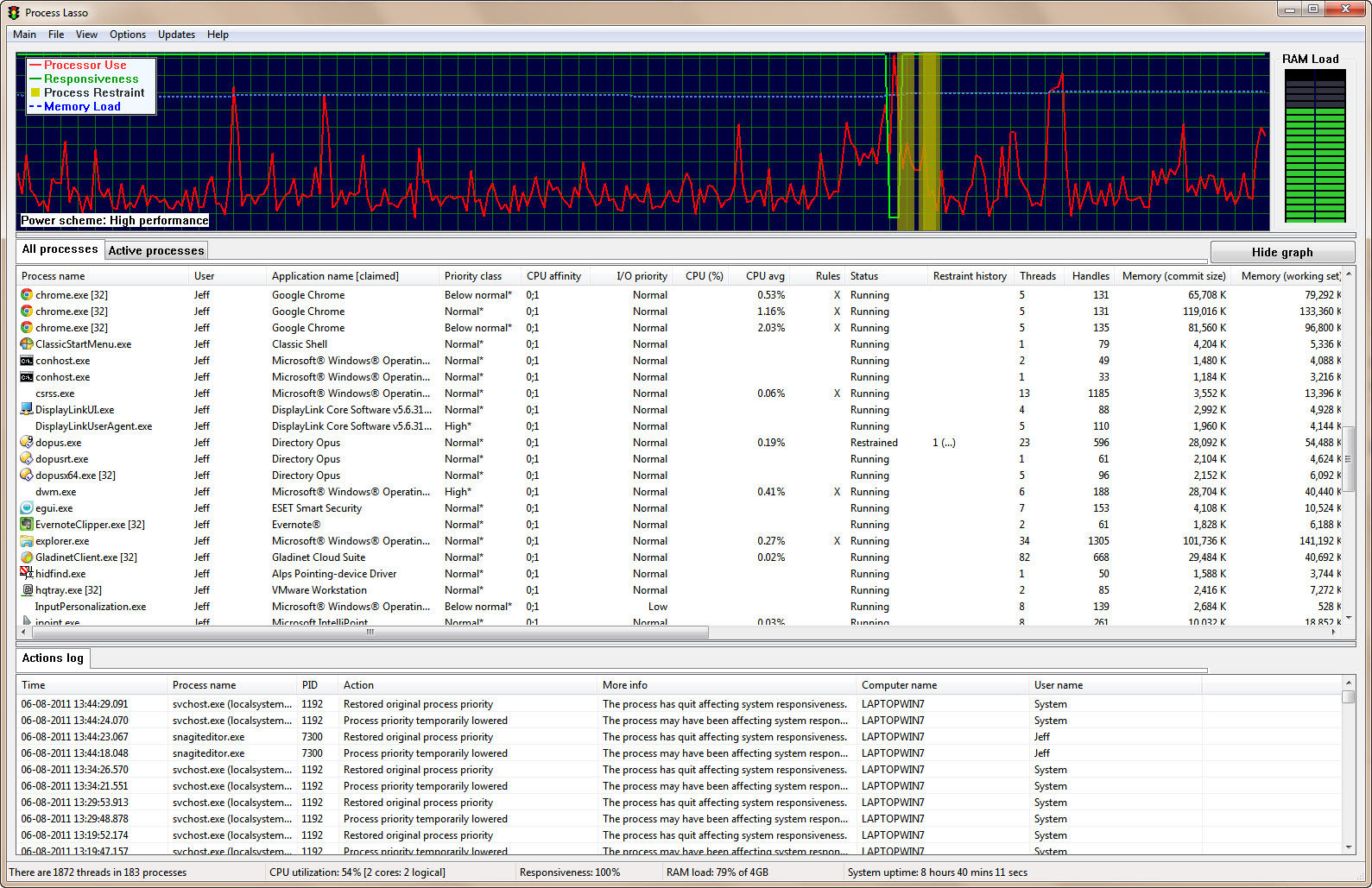The image size is (1372, 888).
Task: Click process list scroll right arrow
Action: click(1333, 633)
